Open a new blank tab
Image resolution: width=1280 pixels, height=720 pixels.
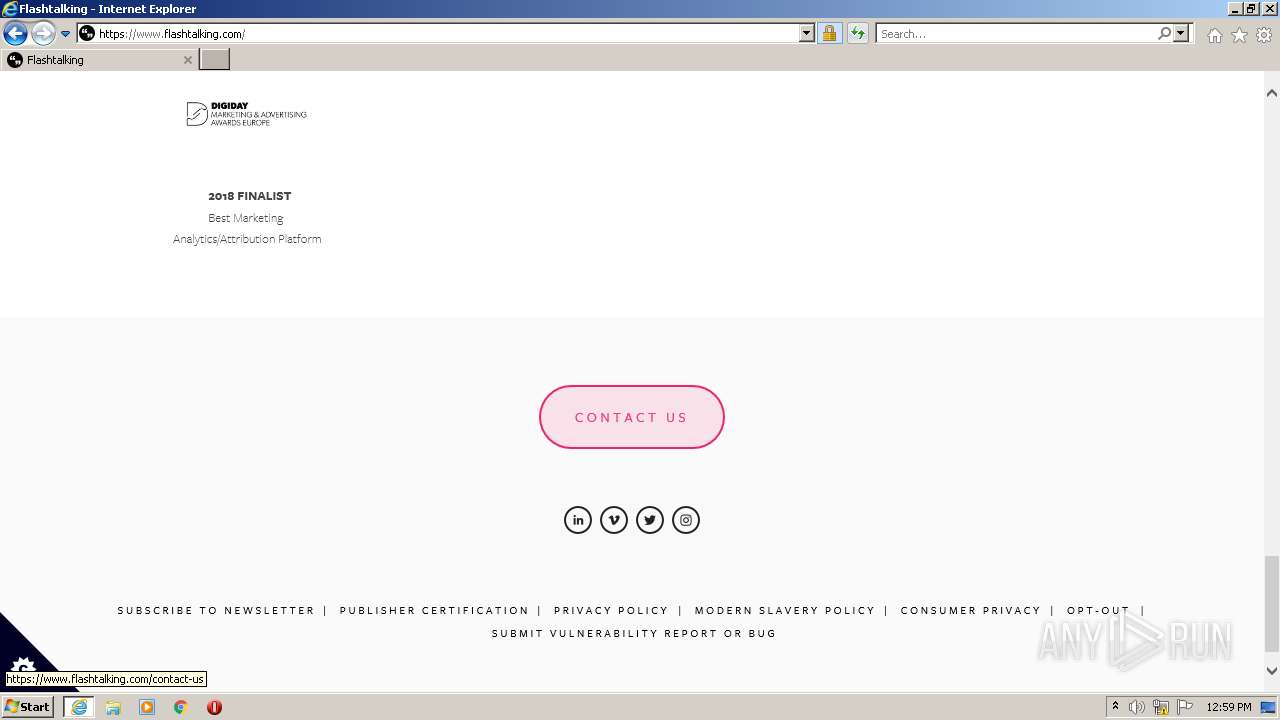tap(215, 60)
